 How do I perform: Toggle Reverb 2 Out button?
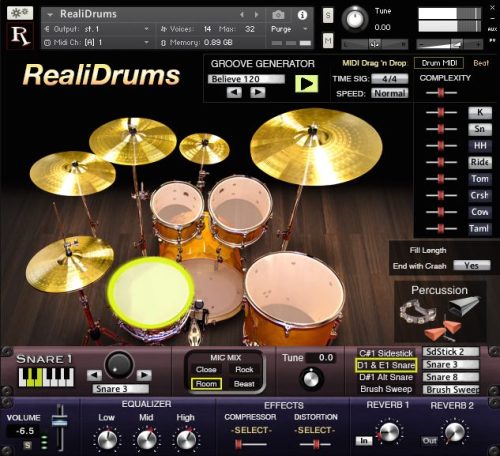coord(429,441)
